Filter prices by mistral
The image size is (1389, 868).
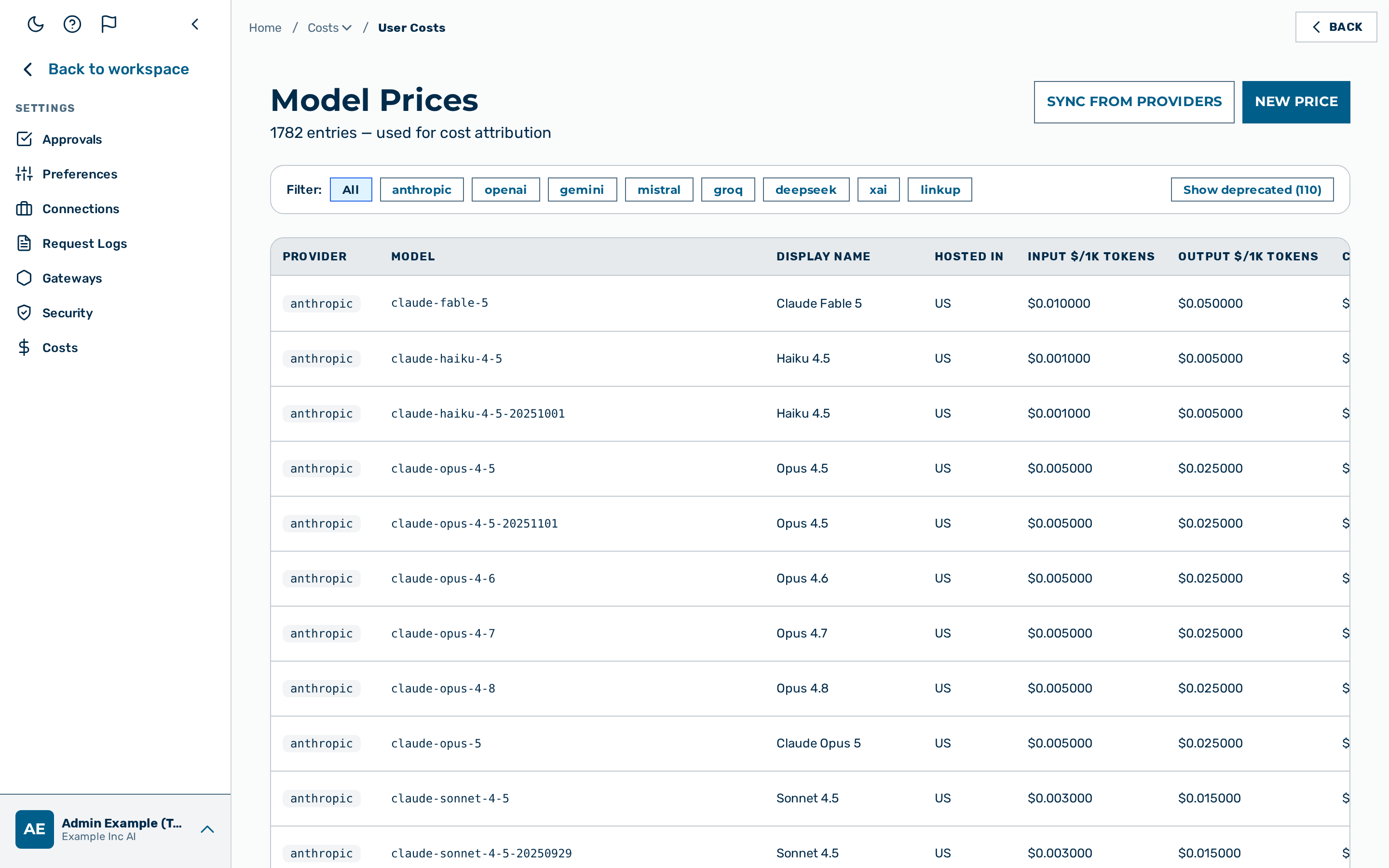pos(659,190)
